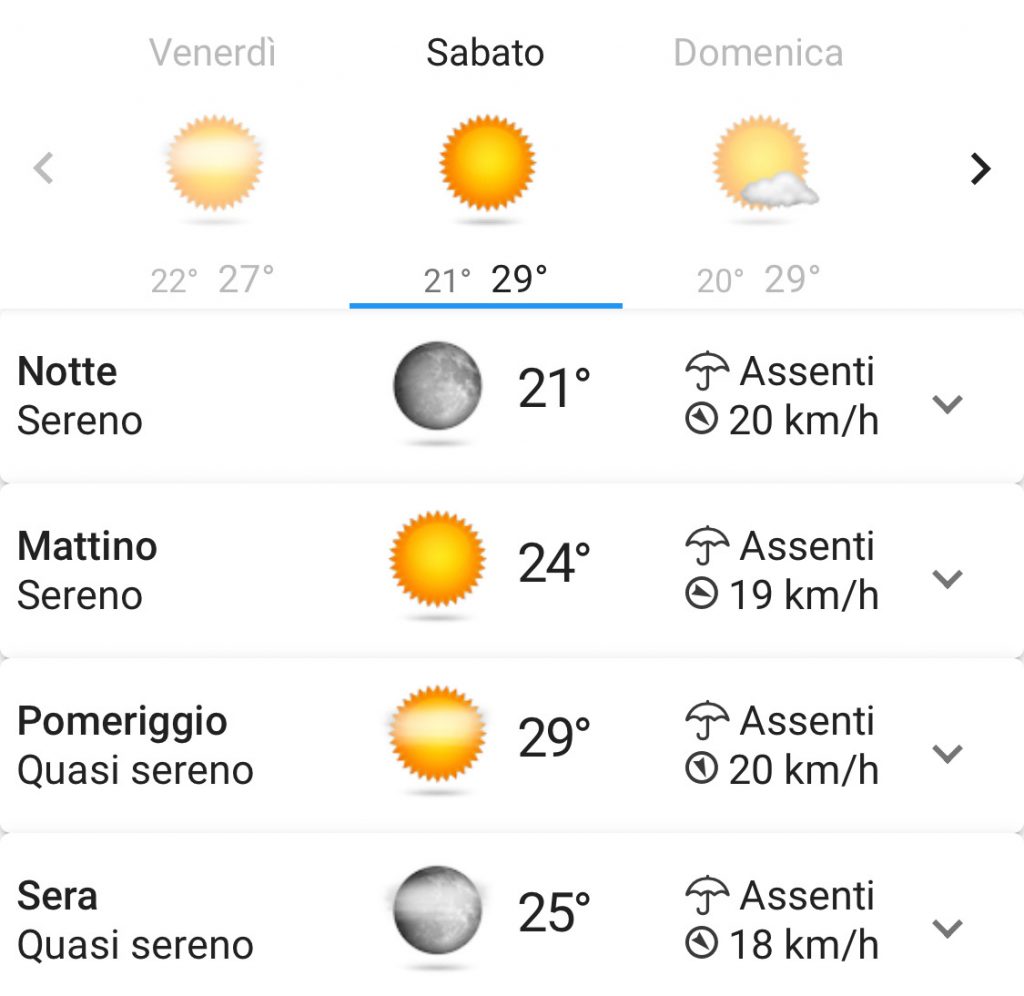Image resolution: width=1024 pixels, height=996 pixels.
Task: Tap the Sabato full sun icon
Action: click(x=487, y=163)
